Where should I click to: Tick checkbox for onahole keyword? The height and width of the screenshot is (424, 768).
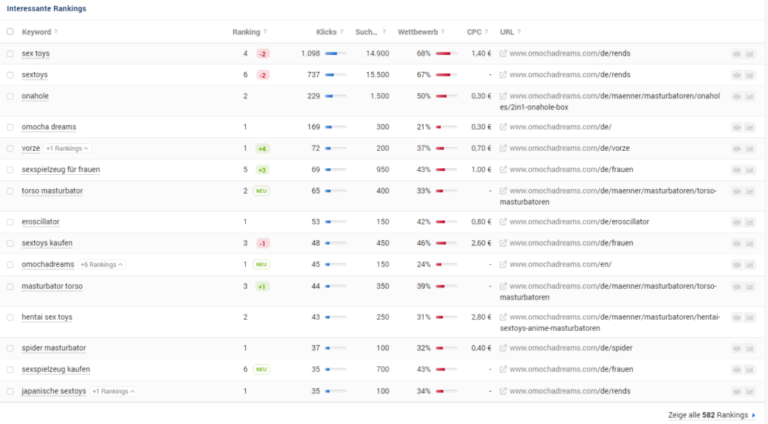coord(10,96)
